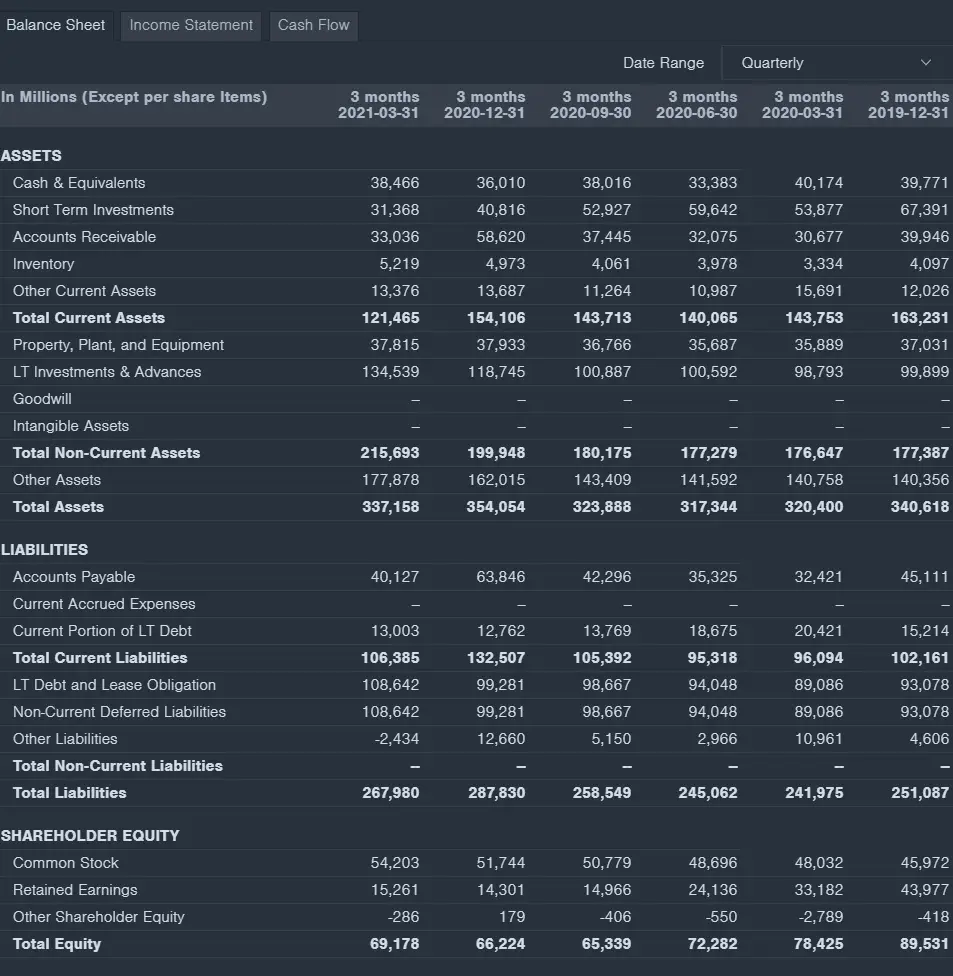Click the Total Equity row label
Screen dimensions: 953x976
coord(57,944)
